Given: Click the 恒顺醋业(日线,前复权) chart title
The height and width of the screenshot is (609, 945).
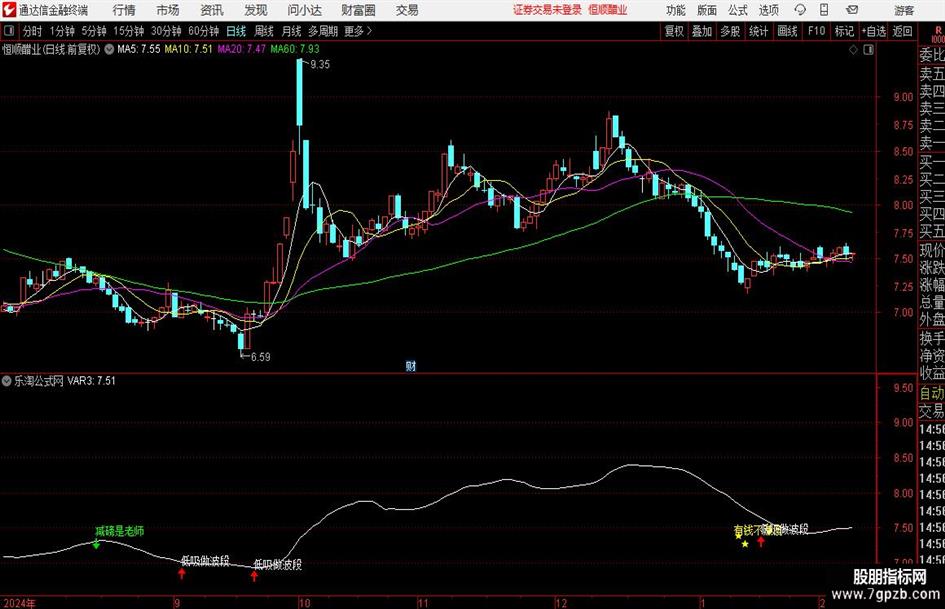Looking at the screenshot, I should click(51, 49).
